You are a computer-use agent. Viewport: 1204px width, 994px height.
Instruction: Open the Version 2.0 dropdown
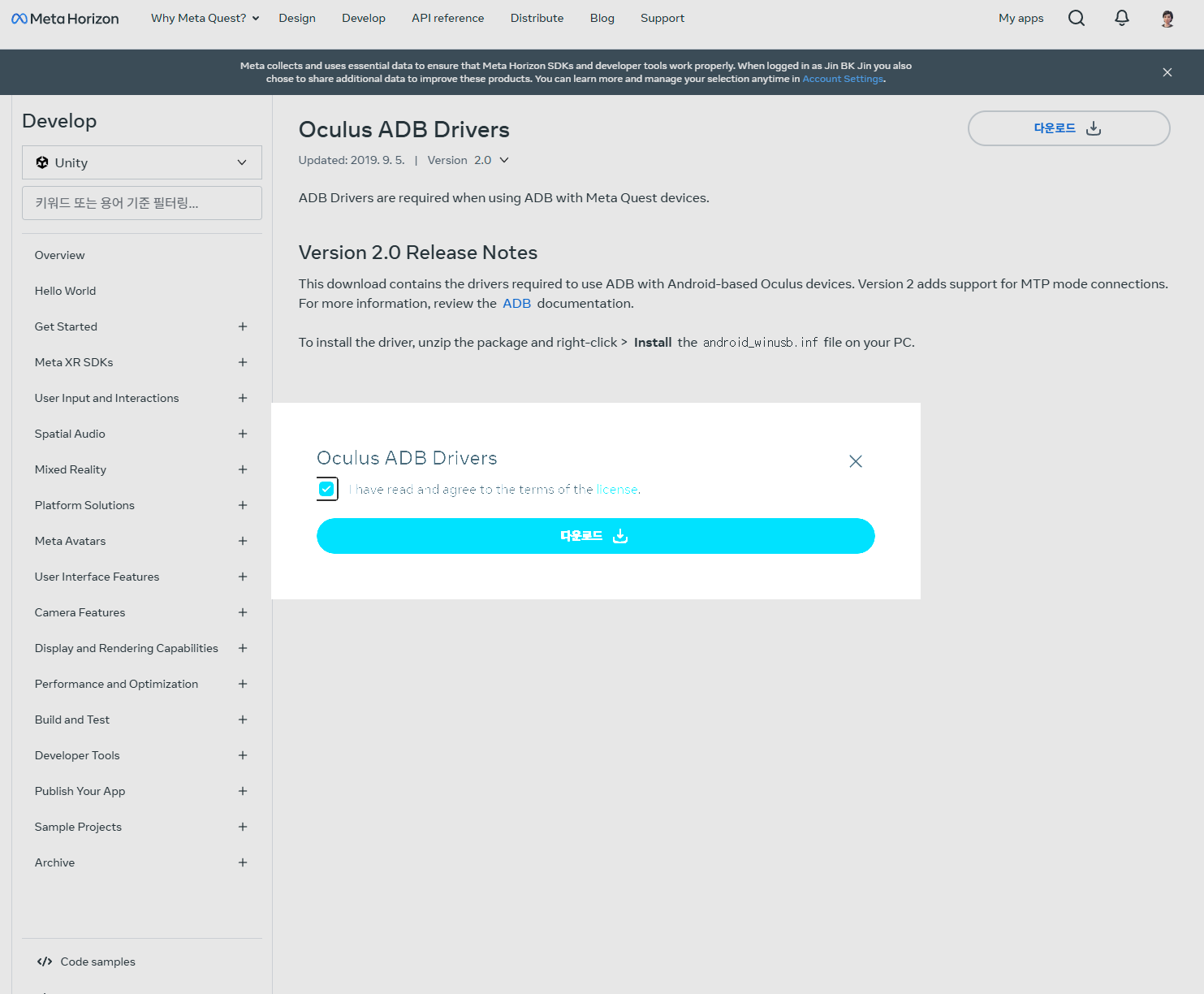click(x=468, y=160)
